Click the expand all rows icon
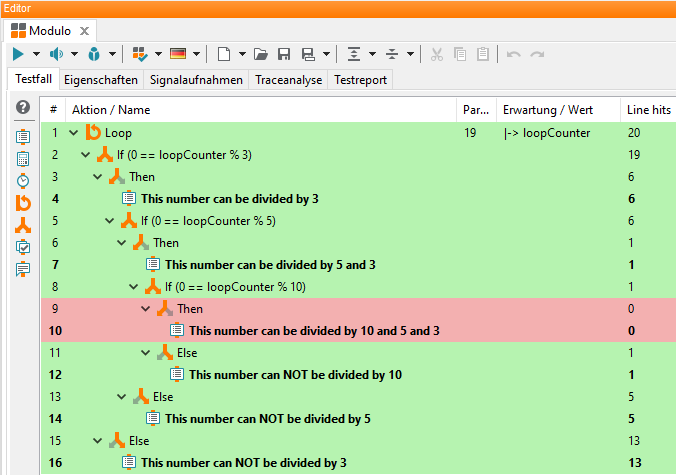The width and height of the screenshot is (676, 475). click(x=354, y=54)
